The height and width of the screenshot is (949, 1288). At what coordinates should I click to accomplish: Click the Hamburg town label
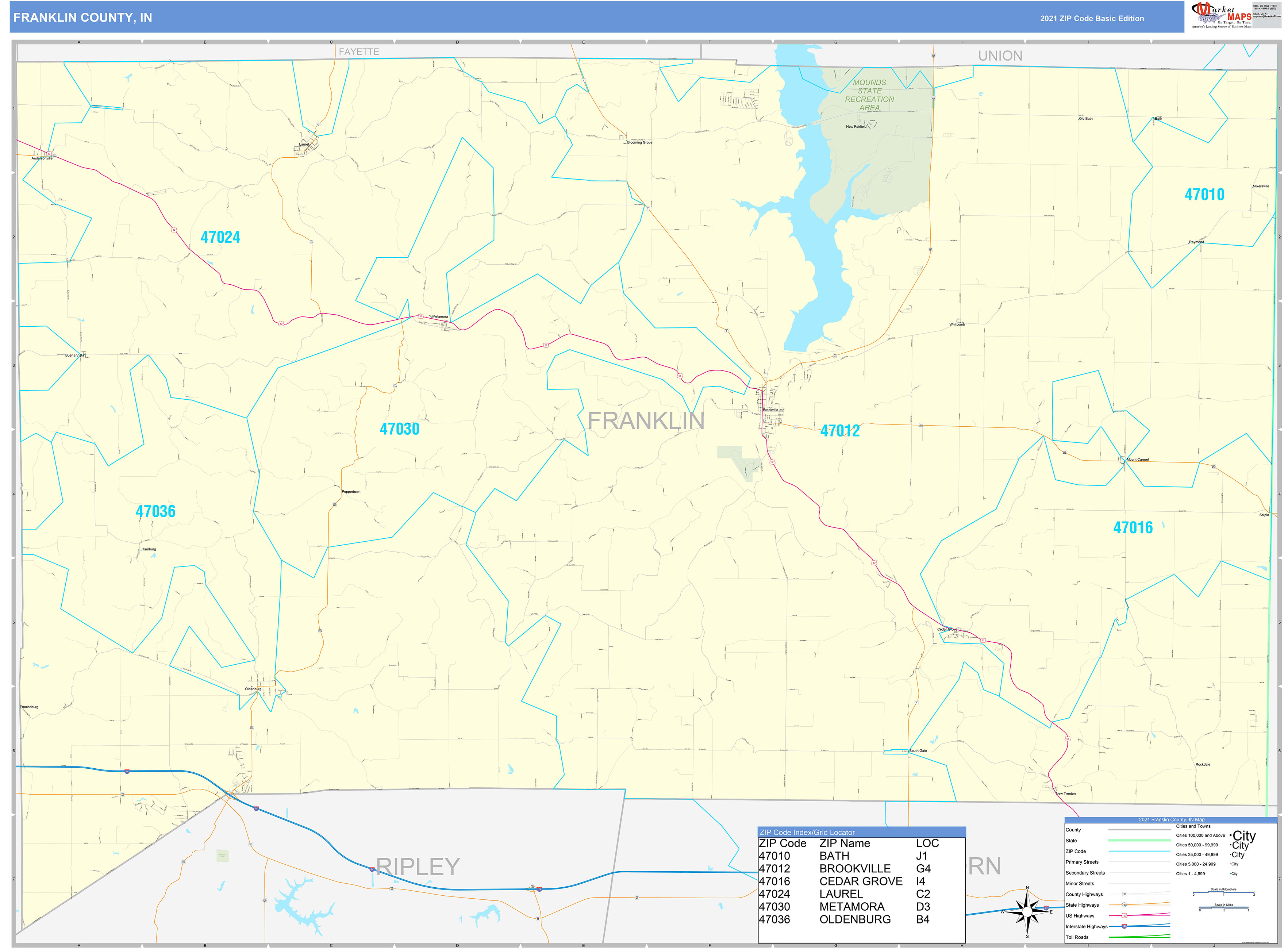coord(149,549)
